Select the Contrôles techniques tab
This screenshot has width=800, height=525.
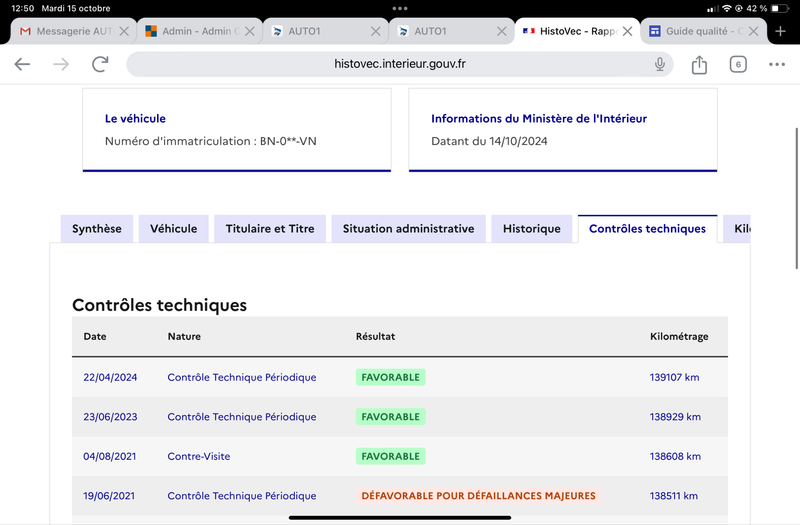[647, 229]
